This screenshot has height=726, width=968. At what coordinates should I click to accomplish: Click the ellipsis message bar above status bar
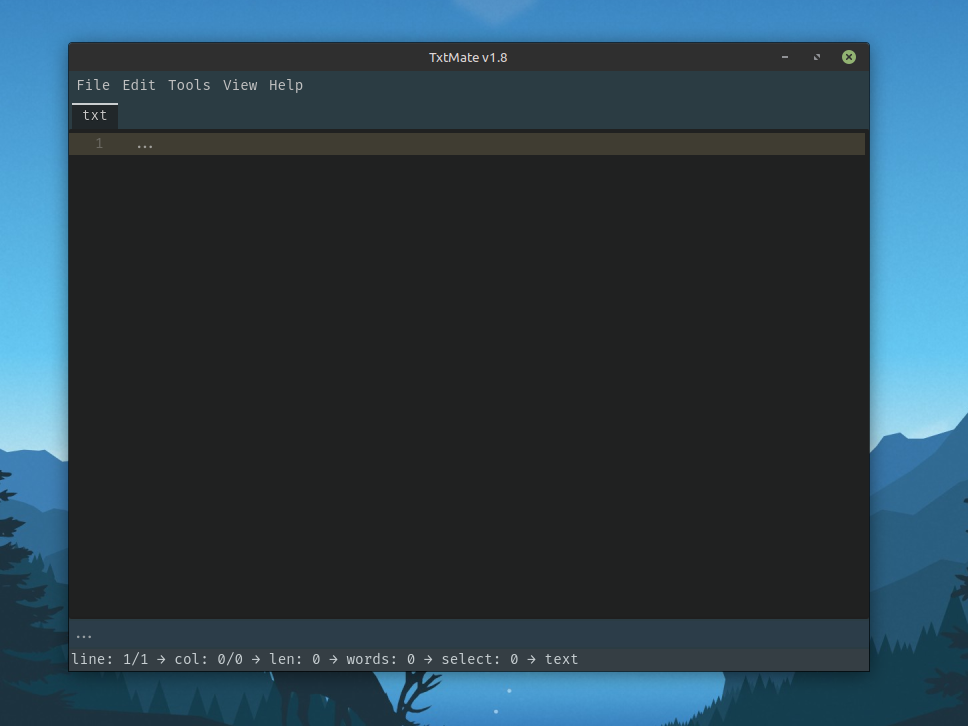(x=469, y=635)
